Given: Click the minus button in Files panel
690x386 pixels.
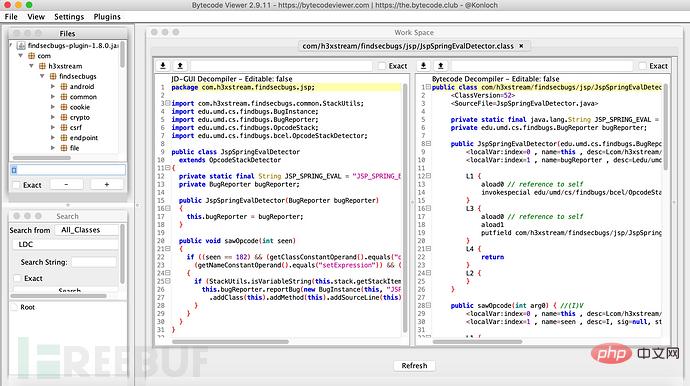Looking at the screenshot, I should click(x=66, y=185).
